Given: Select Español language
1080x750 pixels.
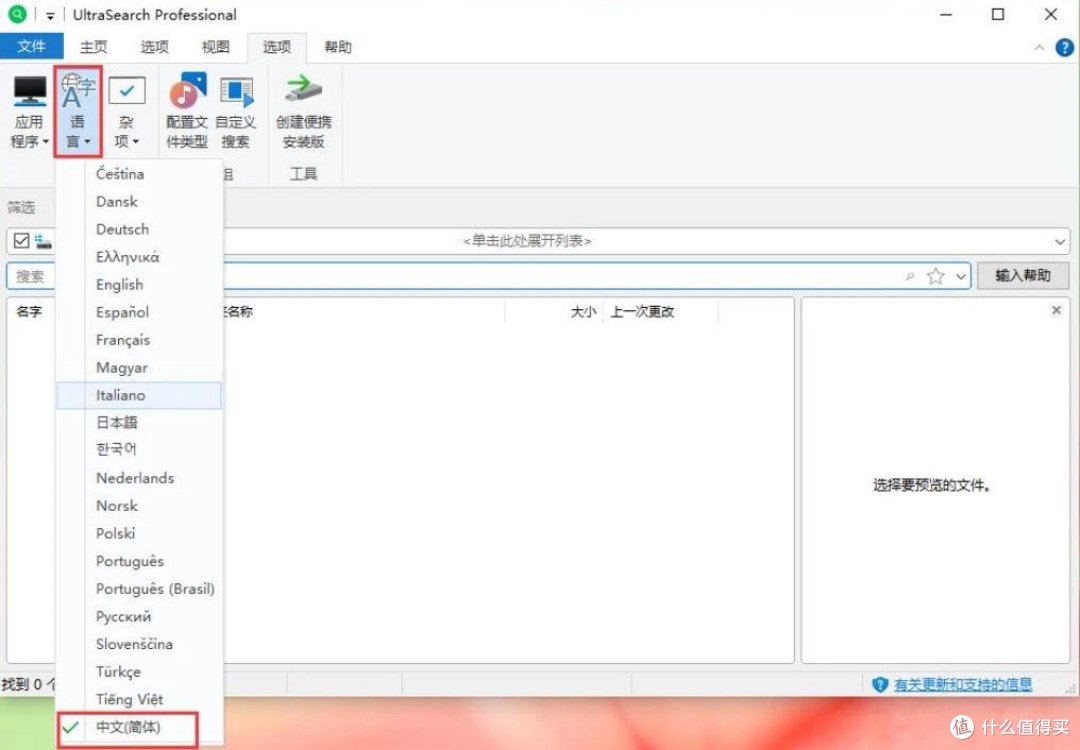Looking at the screenshot, I should 139,312.
